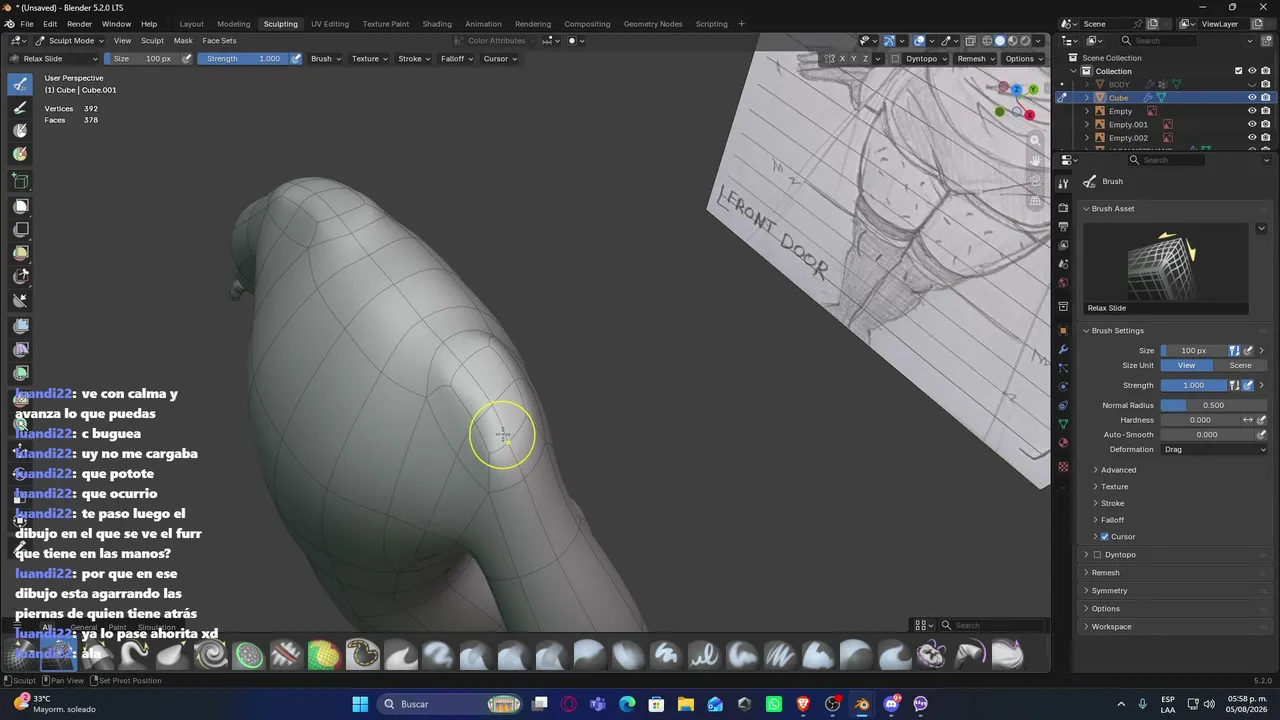This screenshot has height=720, width=1280.
Task: Select material preview viewport shading
Action: (1012, 41)
